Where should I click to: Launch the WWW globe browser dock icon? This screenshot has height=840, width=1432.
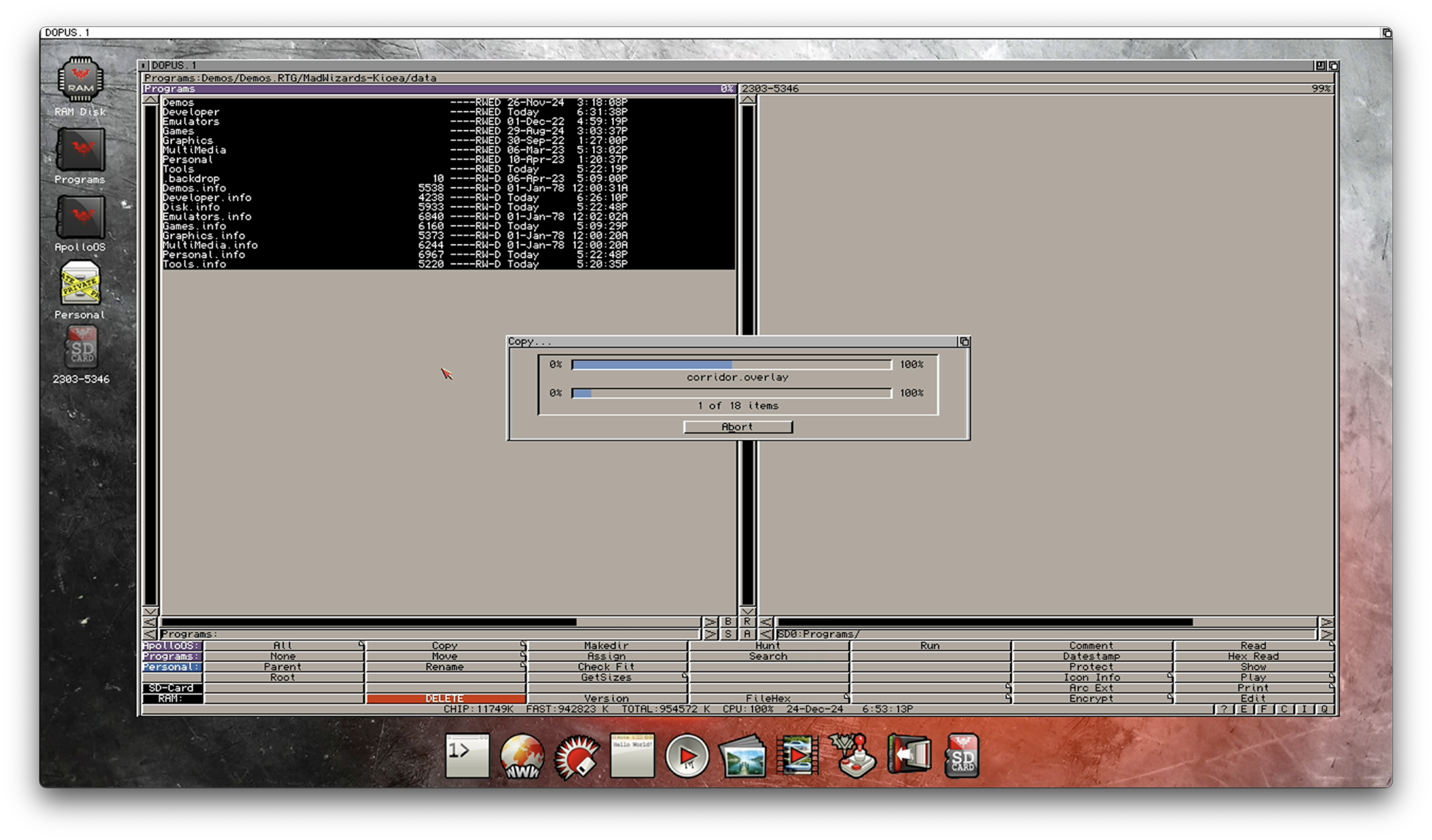click(x=522, y=757)
